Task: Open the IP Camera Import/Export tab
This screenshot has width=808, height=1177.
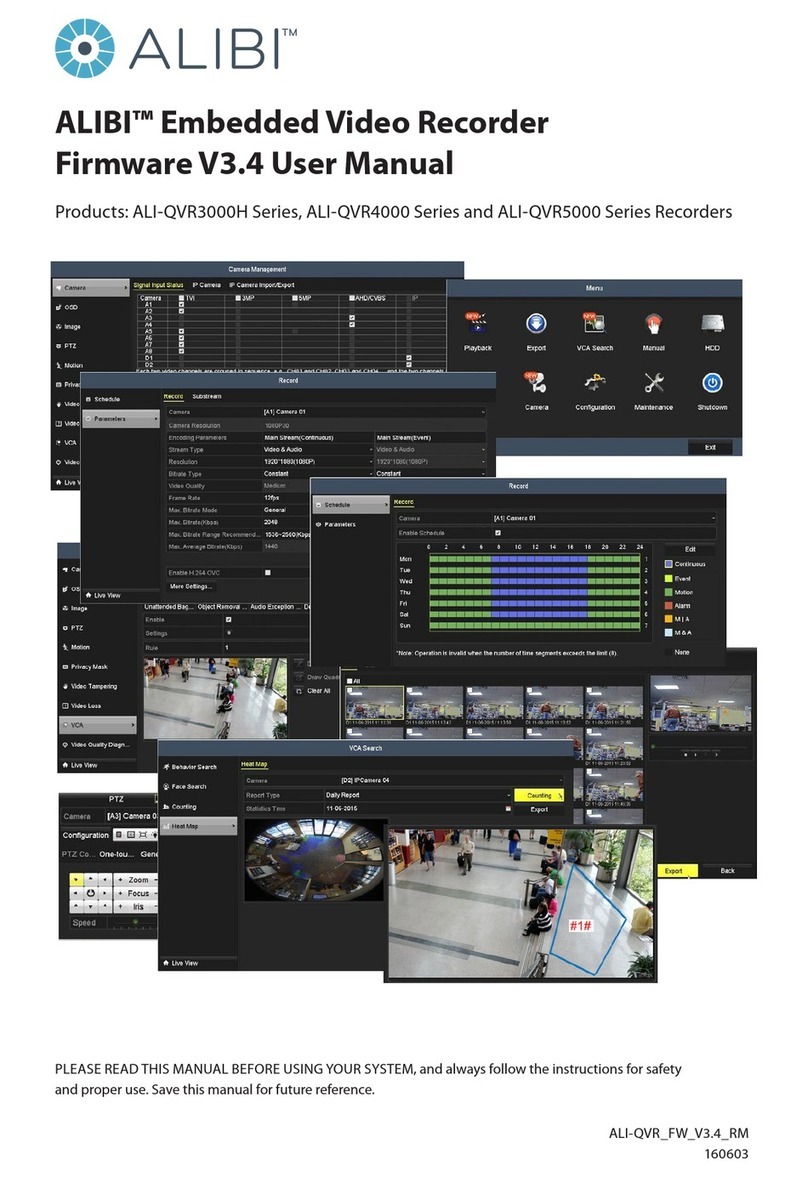Action: click(x=261, y=285)
